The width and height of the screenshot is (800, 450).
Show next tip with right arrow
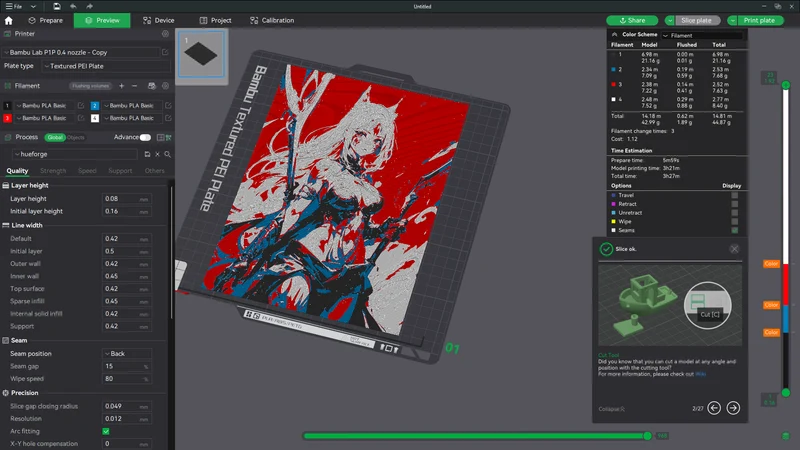pyautogui.click(x=733, y=408)
